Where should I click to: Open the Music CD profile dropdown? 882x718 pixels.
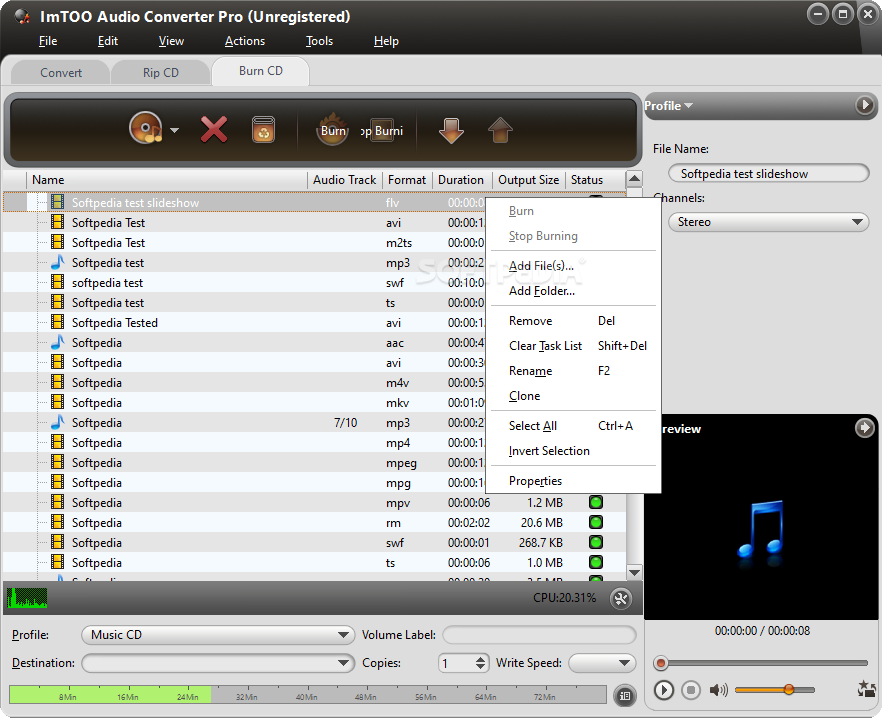[218, 635]
